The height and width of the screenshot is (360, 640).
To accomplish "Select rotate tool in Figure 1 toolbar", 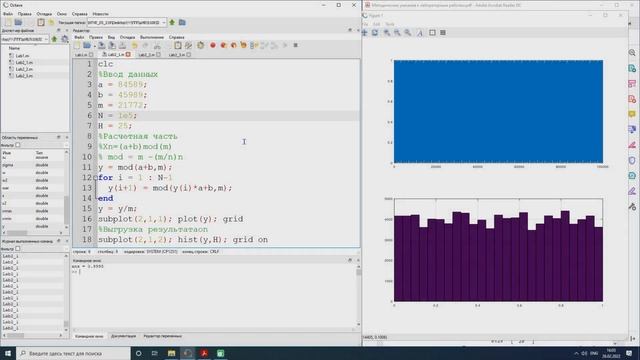I will pos(375,33).
